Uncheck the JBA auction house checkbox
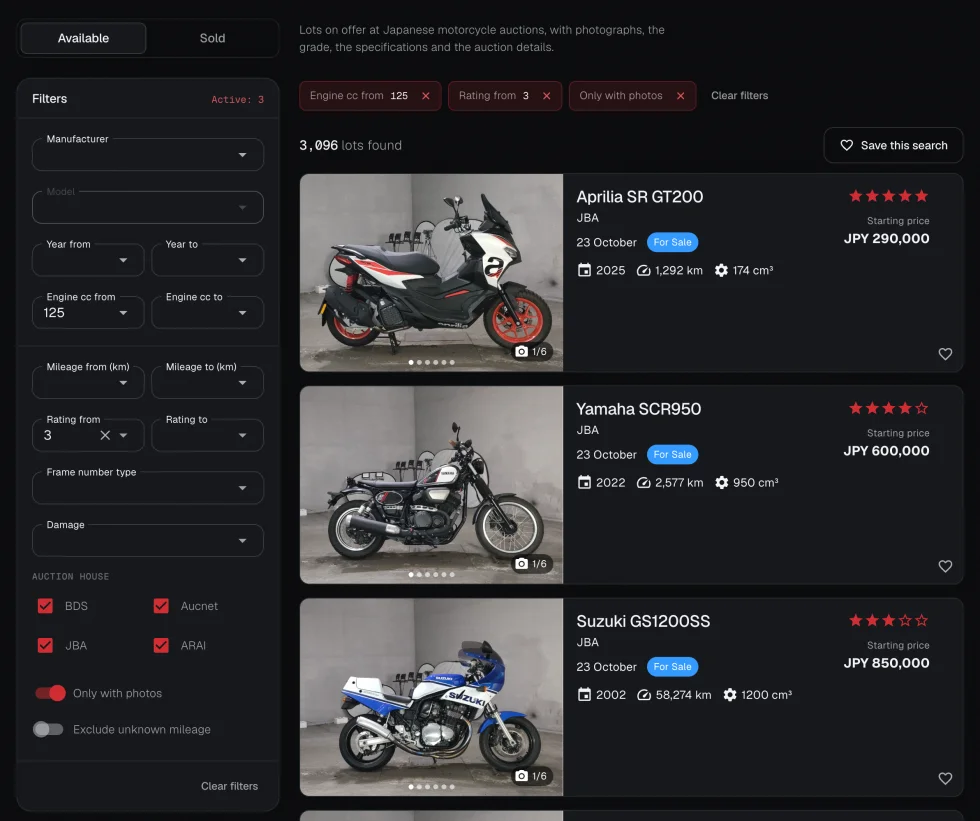Viewport: 980px width, 821px height. (45, 645)
